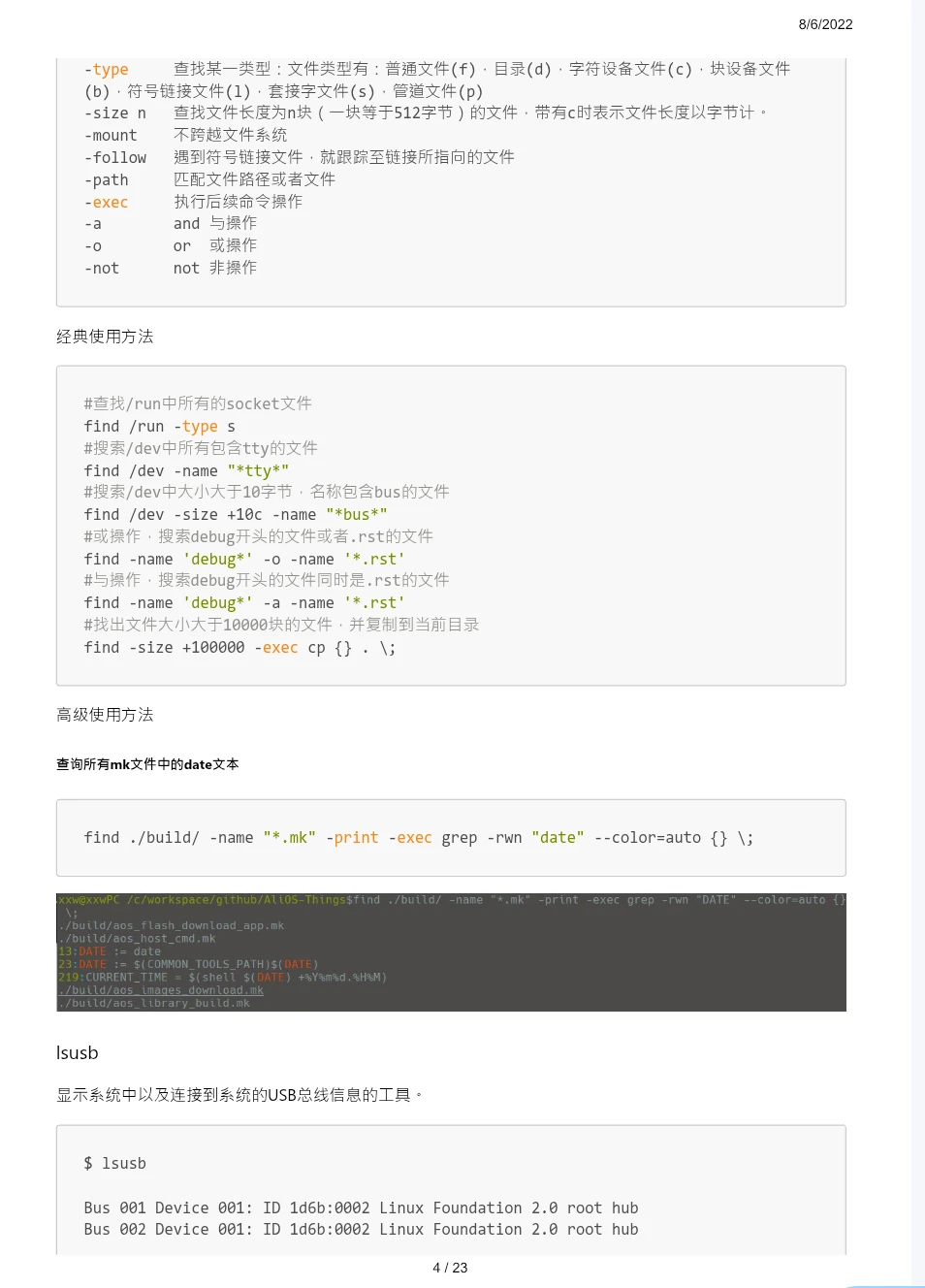The width and height of the screenshot is (925, 1288).
Task: Click the Bus 001 Device 001 output line
Action: 361,1207
